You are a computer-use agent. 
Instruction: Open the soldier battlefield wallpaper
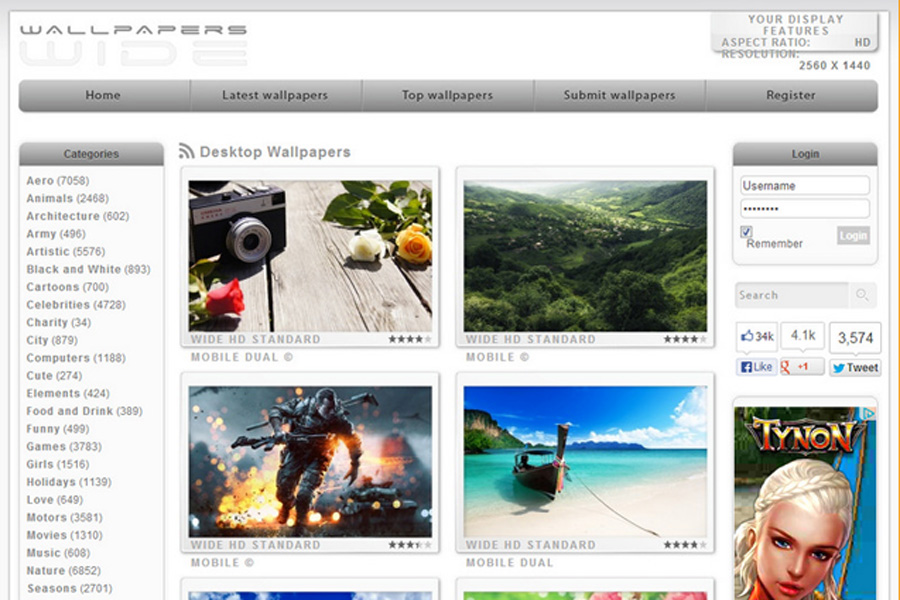[x=310, y=462]
